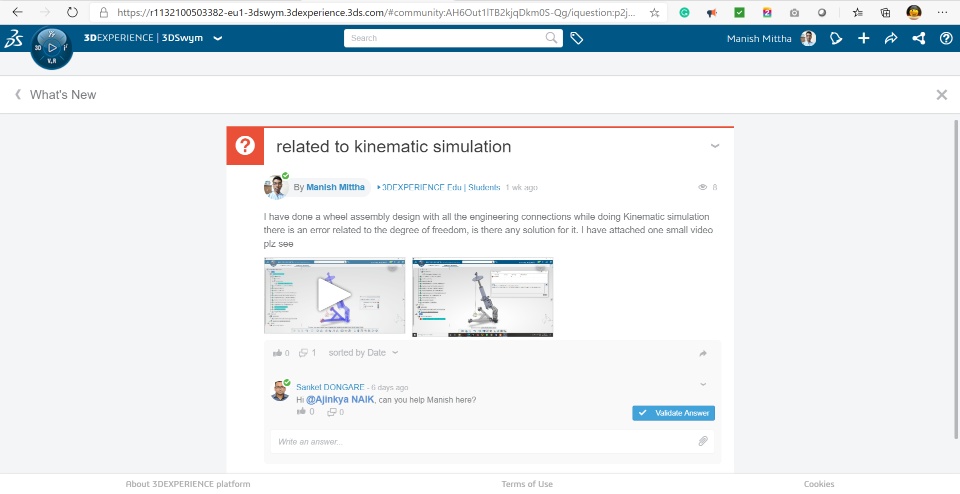Play the attached video thumbnail
The width and height of the screenshot is (960, 494).
click(334, 296)
